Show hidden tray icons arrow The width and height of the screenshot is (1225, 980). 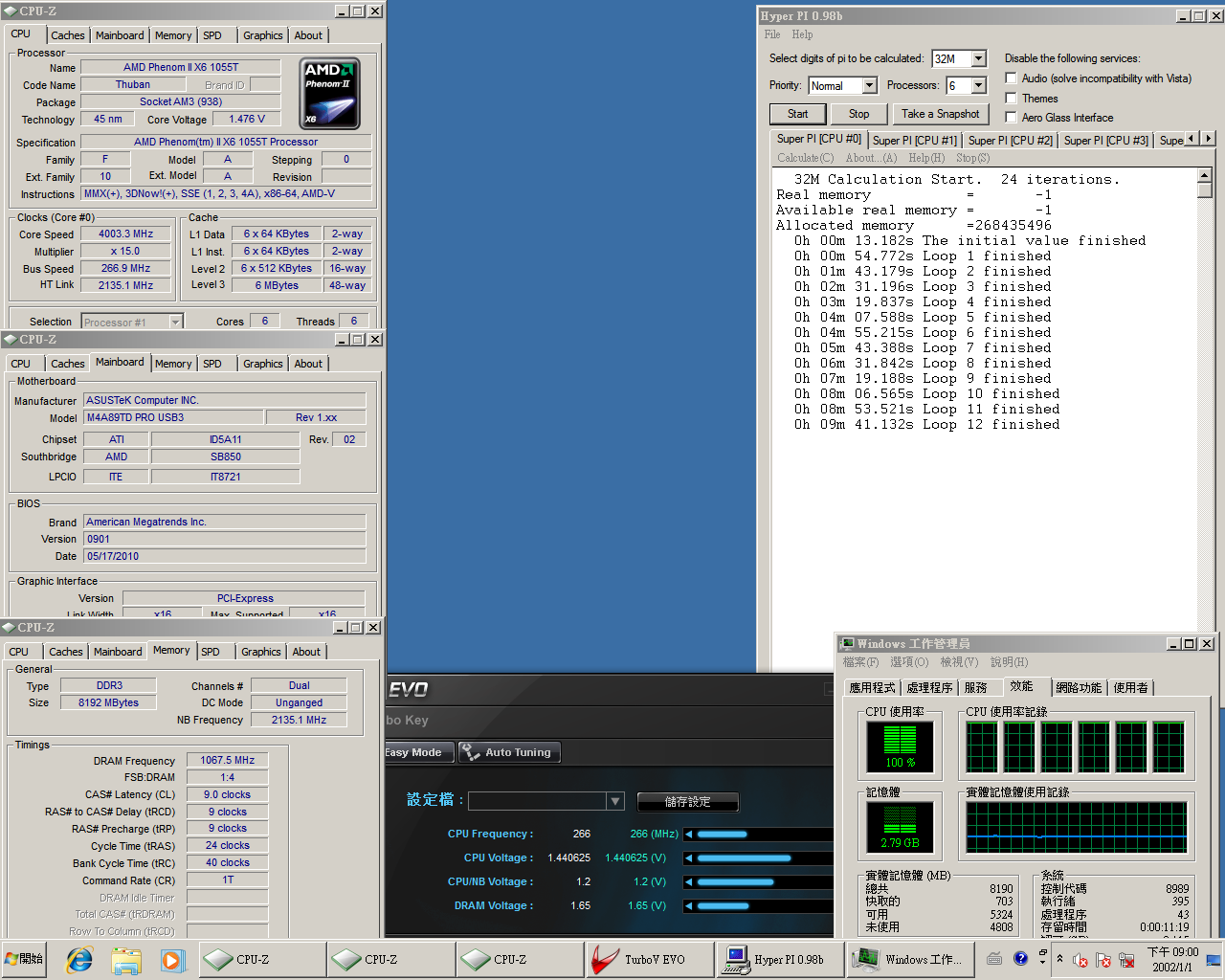click(x=1059, y=958)
